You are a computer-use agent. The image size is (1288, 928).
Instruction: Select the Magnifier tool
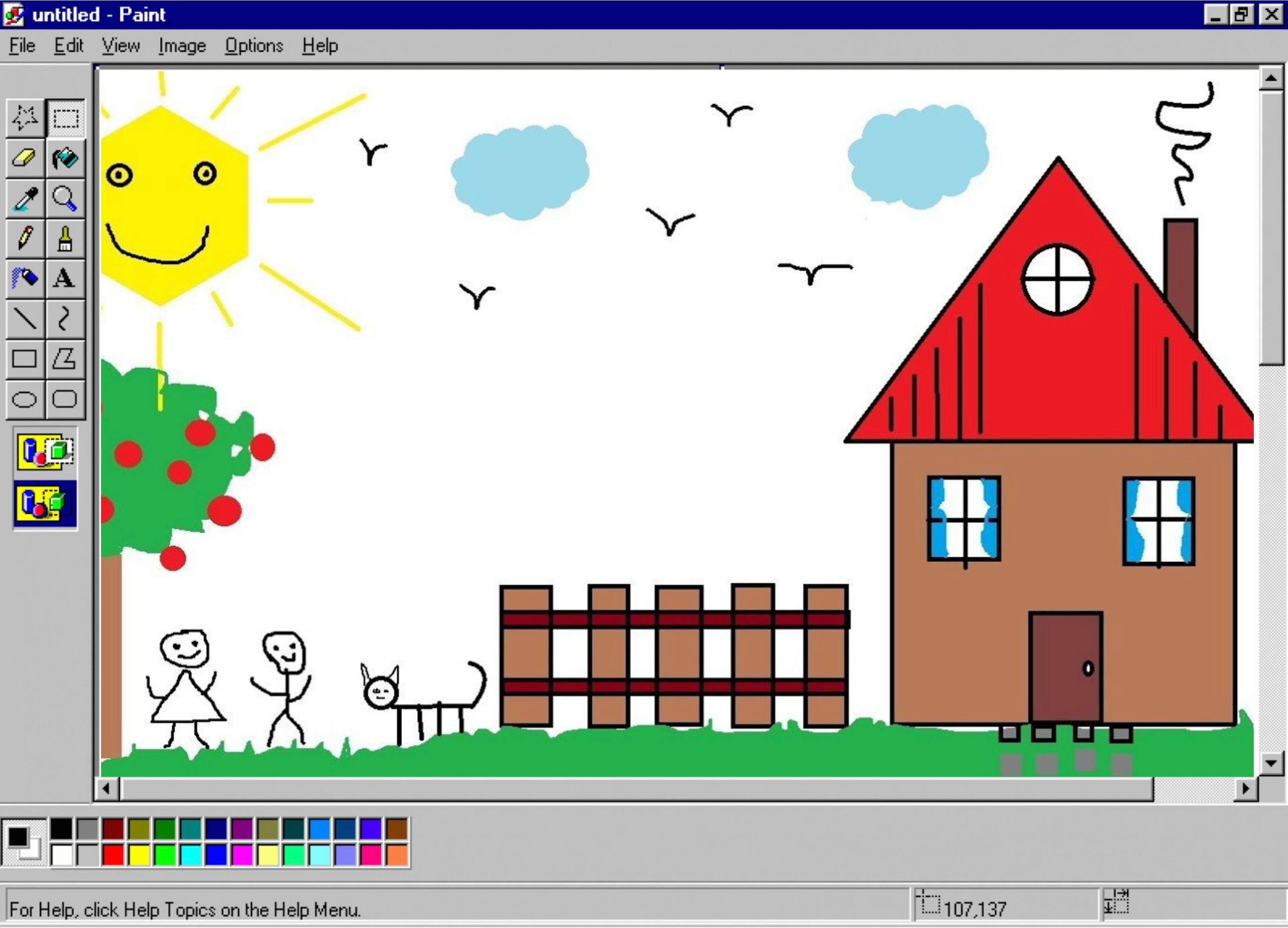point(65,199)
